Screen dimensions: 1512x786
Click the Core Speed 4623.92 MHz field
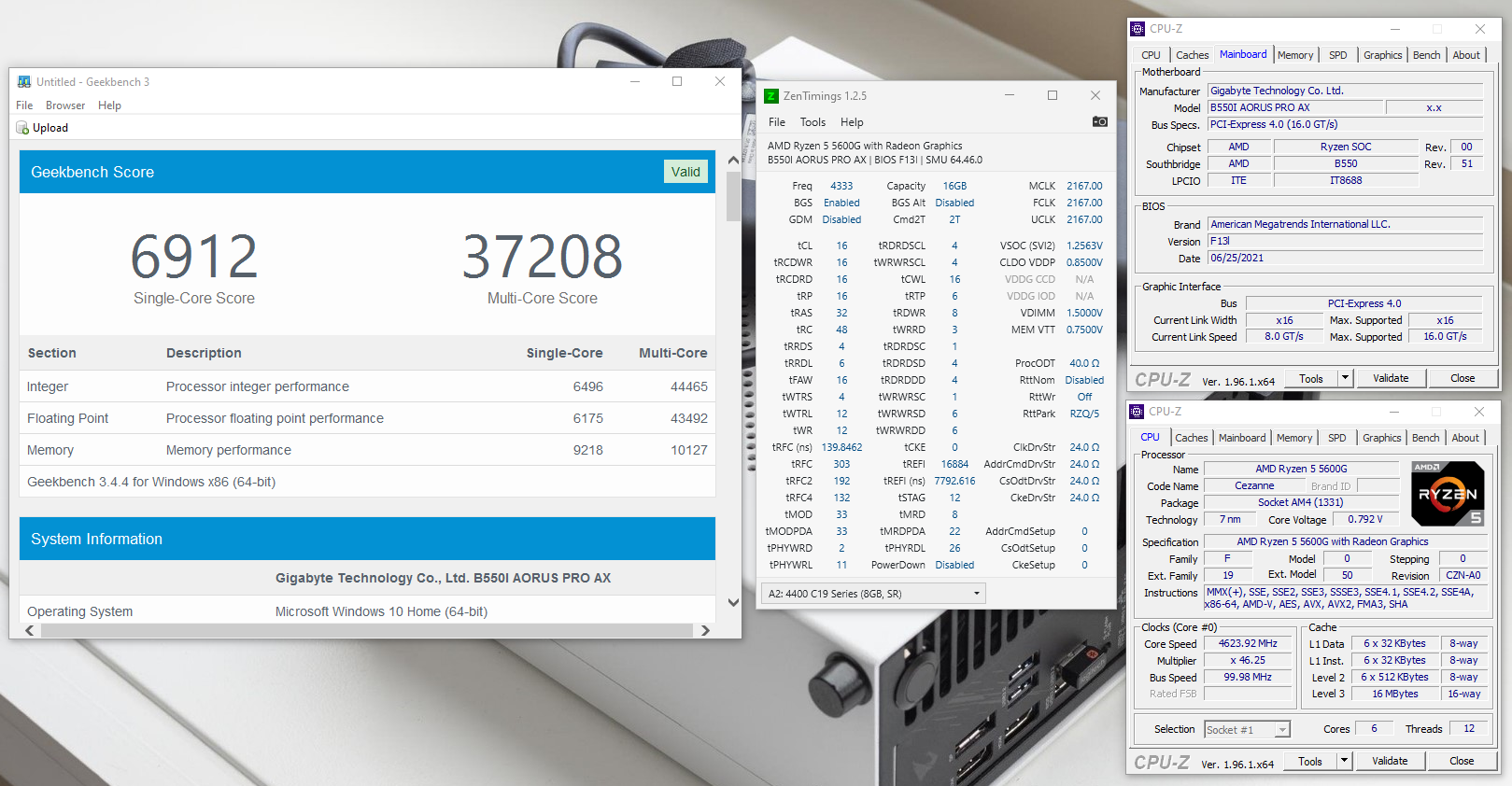(x=1248, y=644)
